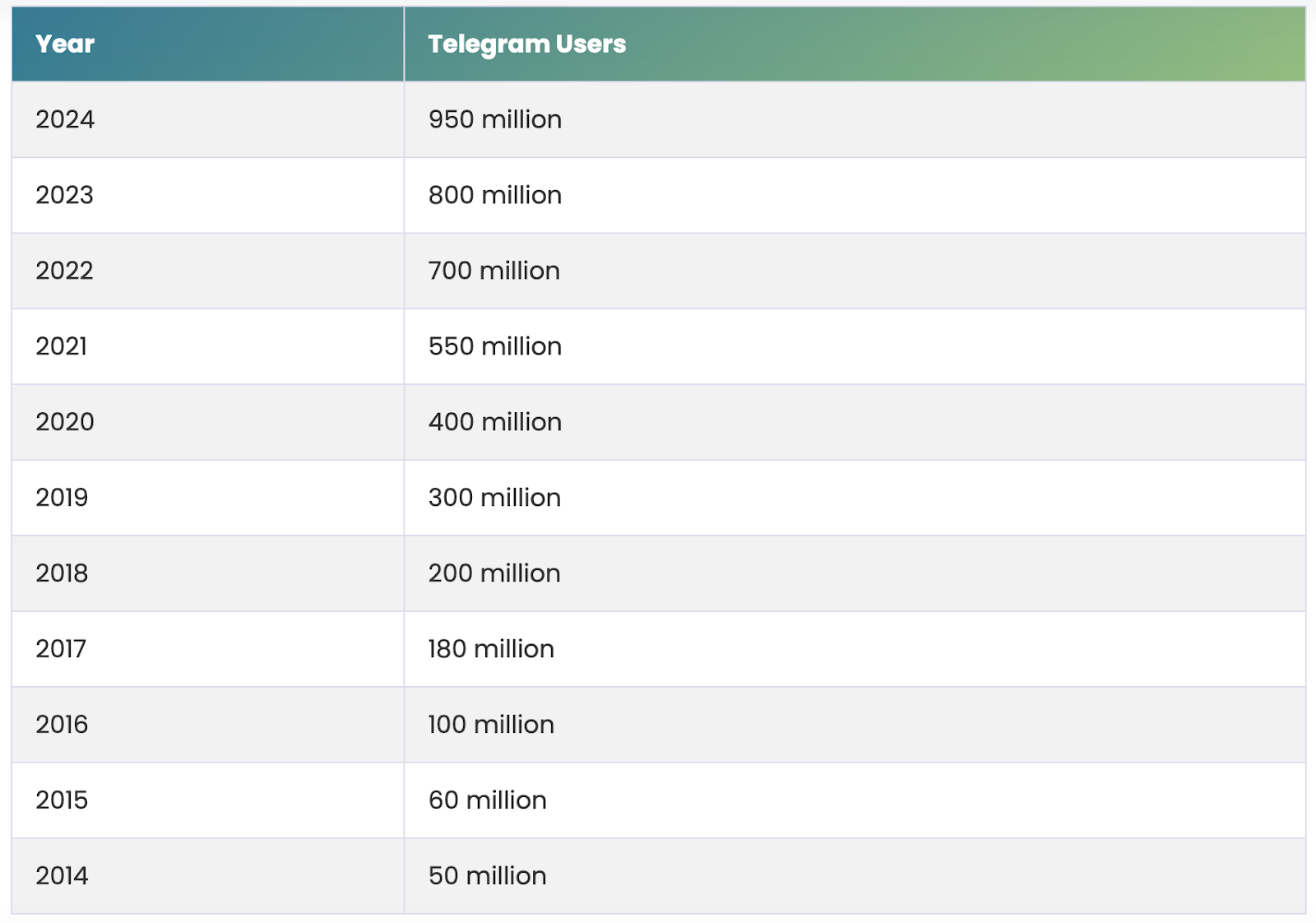Image resolution: width=1316 pixels, height=923 pixels.
Task: Select the 2021 year cell
Action: (x=61, y=346)
